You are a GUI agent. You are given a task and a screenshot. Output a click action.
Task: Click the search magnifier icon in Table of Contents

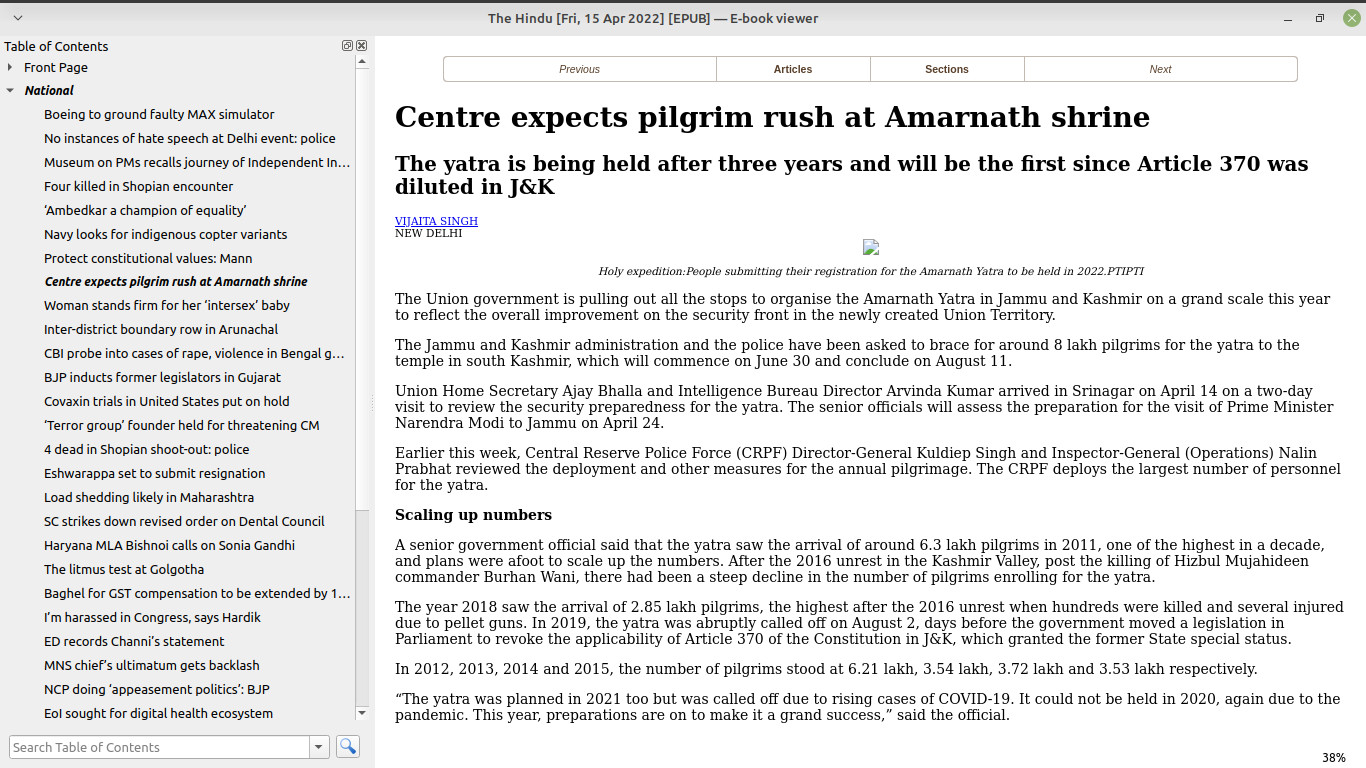click(x=347, y=747)
